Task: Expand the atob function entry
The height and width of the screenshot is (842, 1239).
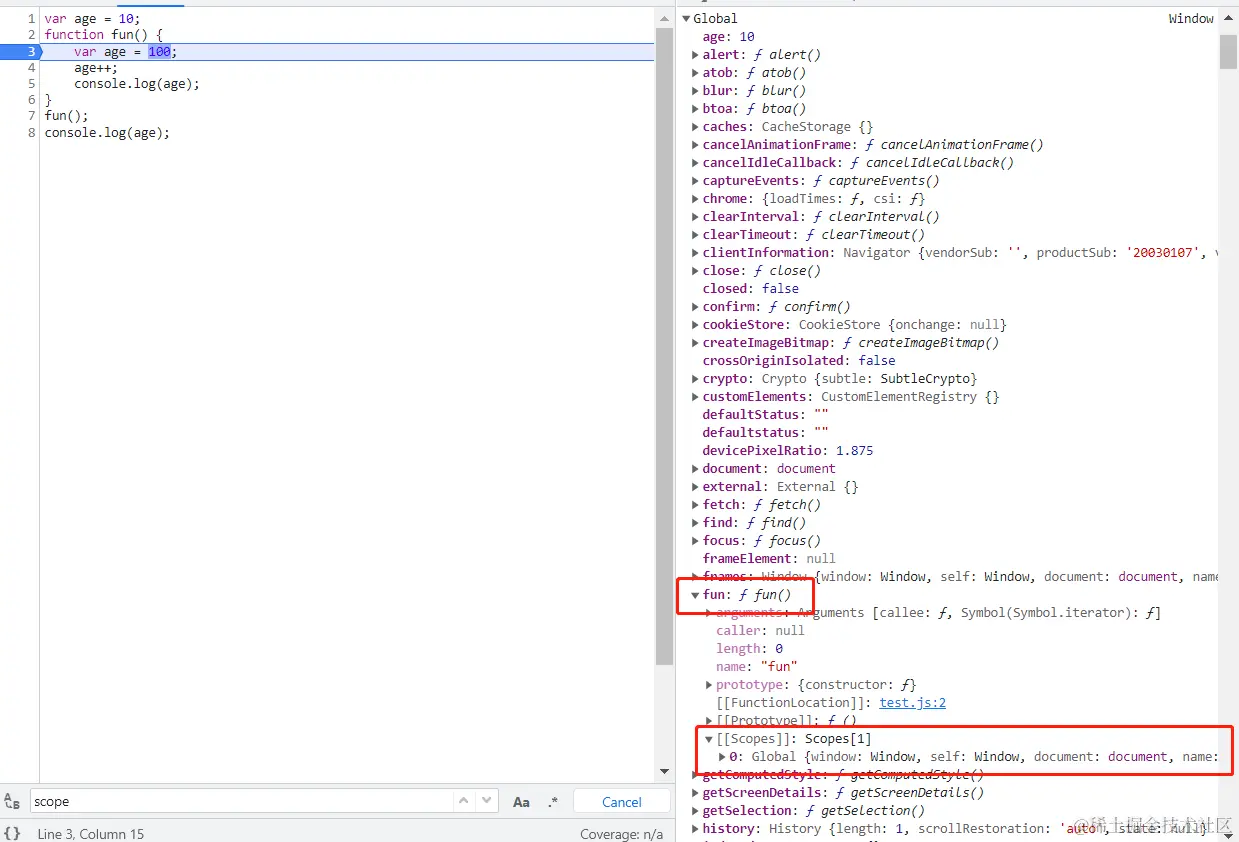Action: coord(696,73)
